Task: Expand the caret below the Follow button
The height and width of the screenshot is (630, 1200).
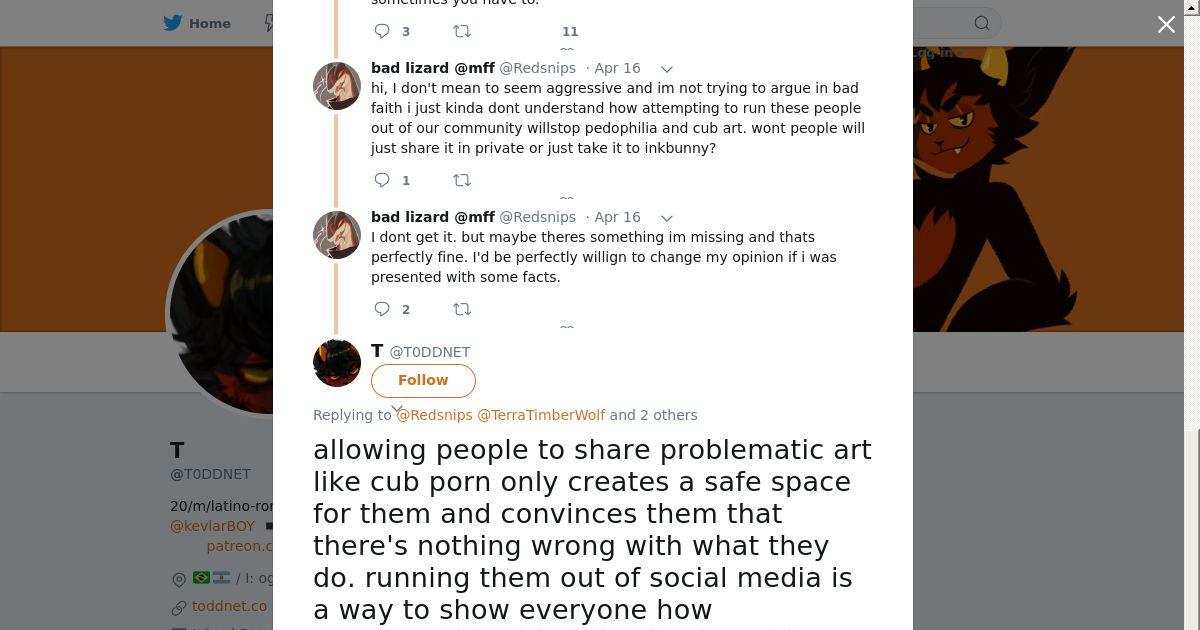Action: [397, 410]
